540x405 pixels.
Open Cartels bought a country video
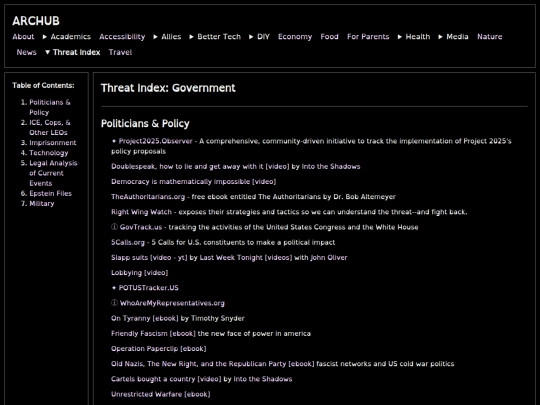pos(166,379)
